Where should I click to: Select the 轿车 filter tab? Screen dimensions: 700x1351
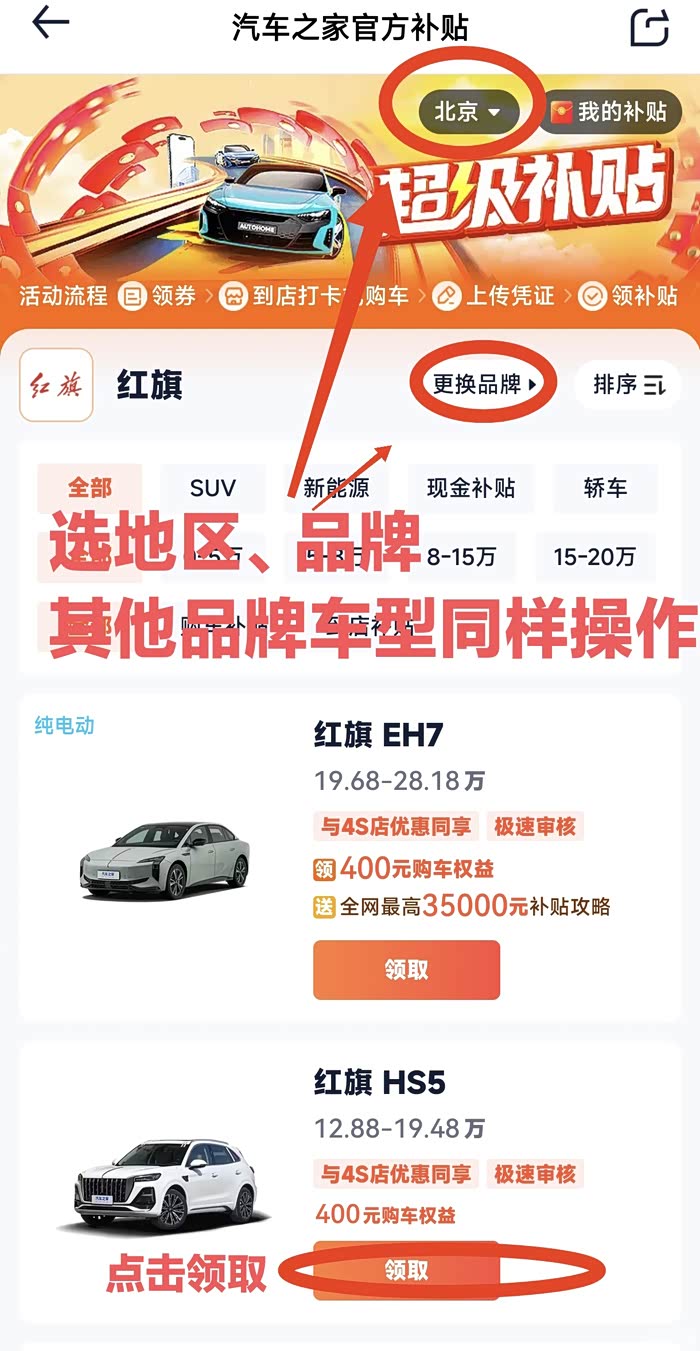pyautogui.click(x=605, y=488)
